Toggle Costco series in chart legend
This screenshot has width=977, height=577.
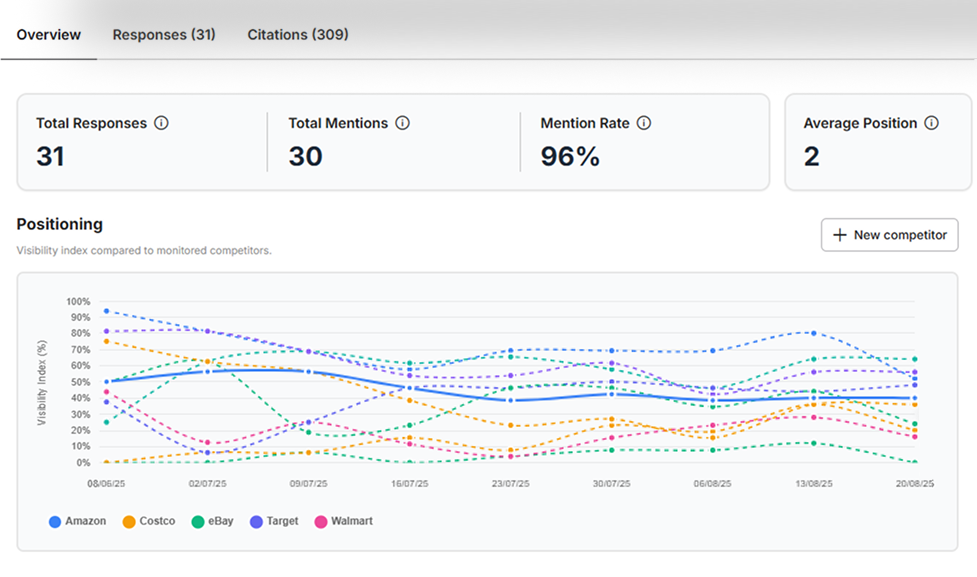(155, 522)
